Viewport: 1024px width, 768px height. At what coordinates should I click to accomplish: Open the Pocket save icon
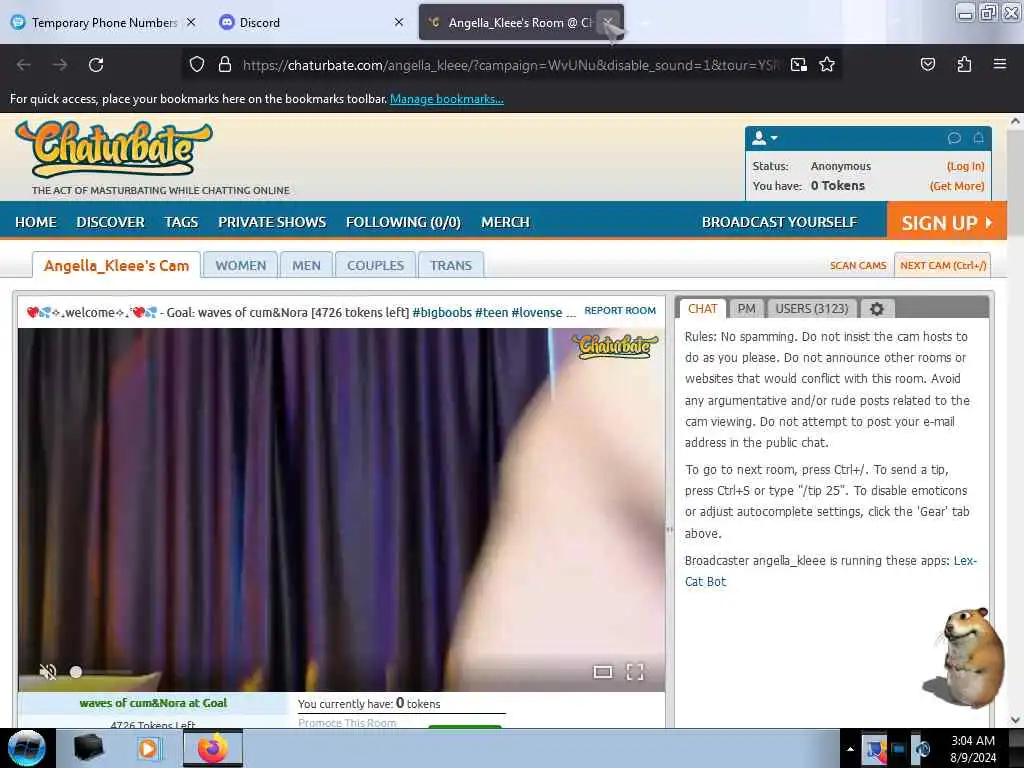927,64
